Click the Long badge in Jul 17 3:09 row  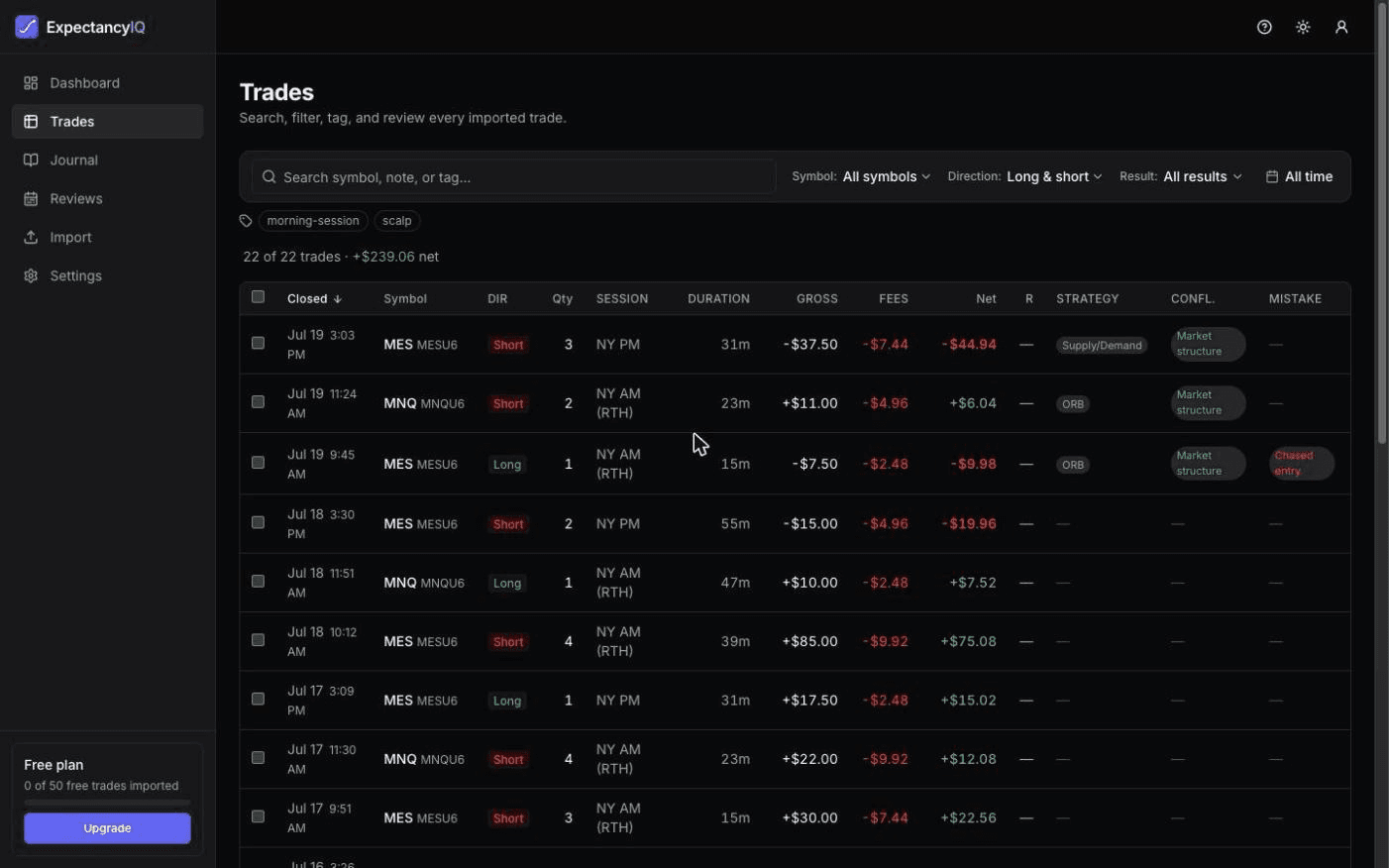coord(507,702)
